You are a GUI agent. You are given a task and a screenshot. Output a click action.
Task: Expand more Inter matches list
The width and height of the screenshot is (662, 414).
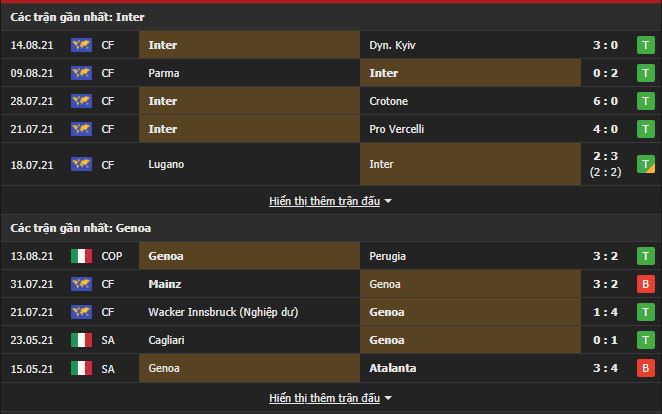click(x=330, y=201)
